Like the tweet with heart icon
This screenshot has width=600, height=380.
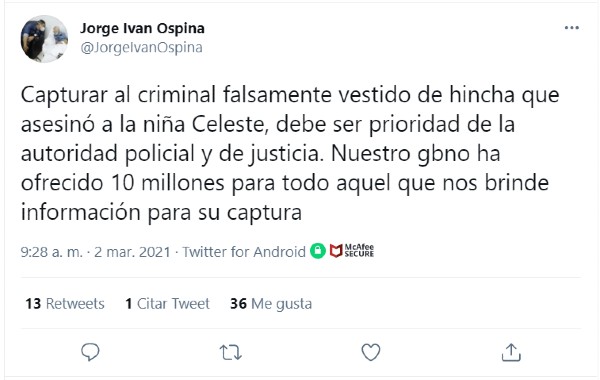coord(371,352)
